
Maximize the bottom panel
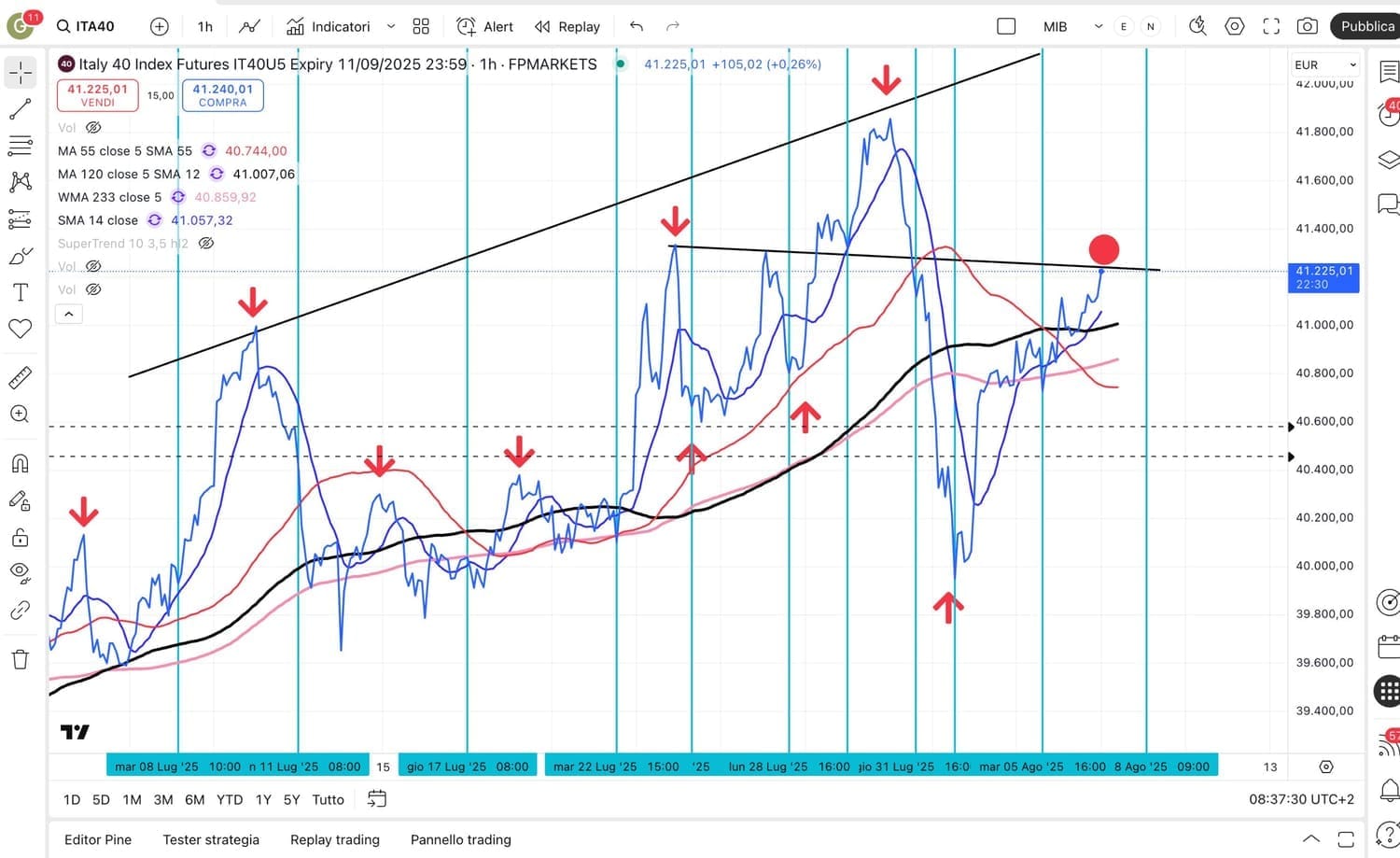pyautogui.click(x=1346, y=838)
